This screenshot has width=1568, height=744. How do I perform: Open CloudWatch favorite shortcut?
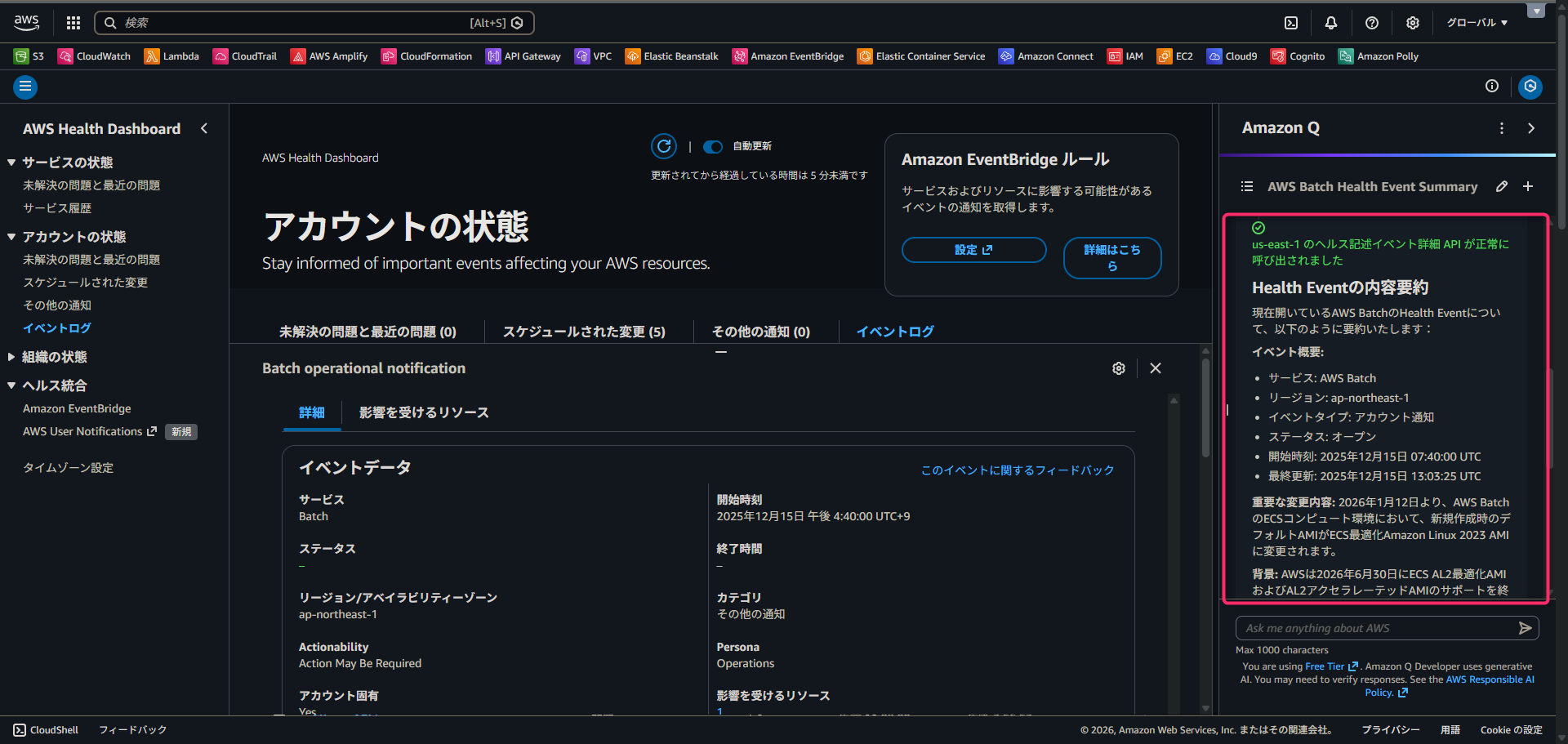[94, 56]
